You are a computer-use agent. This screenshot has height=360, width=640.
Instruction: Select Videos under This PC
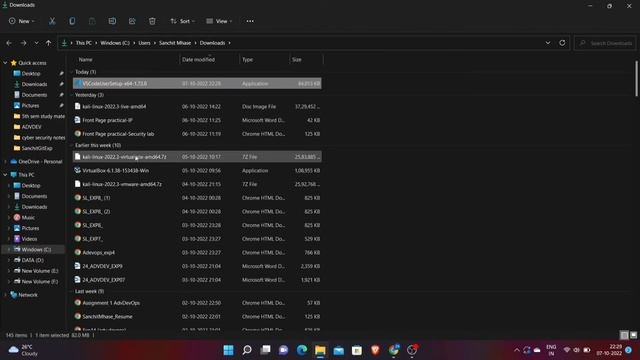click(x=29, y=239)
